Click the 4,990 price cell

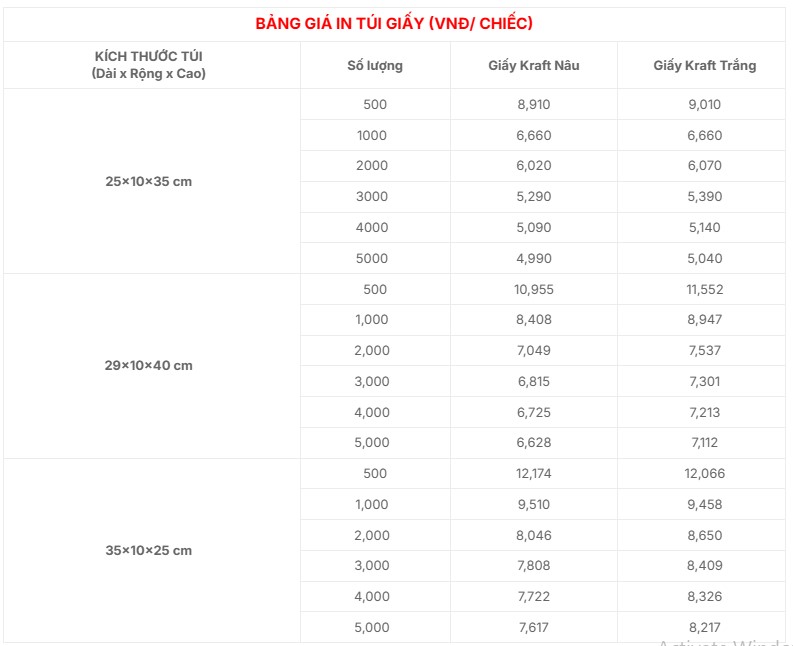(534, 259)
